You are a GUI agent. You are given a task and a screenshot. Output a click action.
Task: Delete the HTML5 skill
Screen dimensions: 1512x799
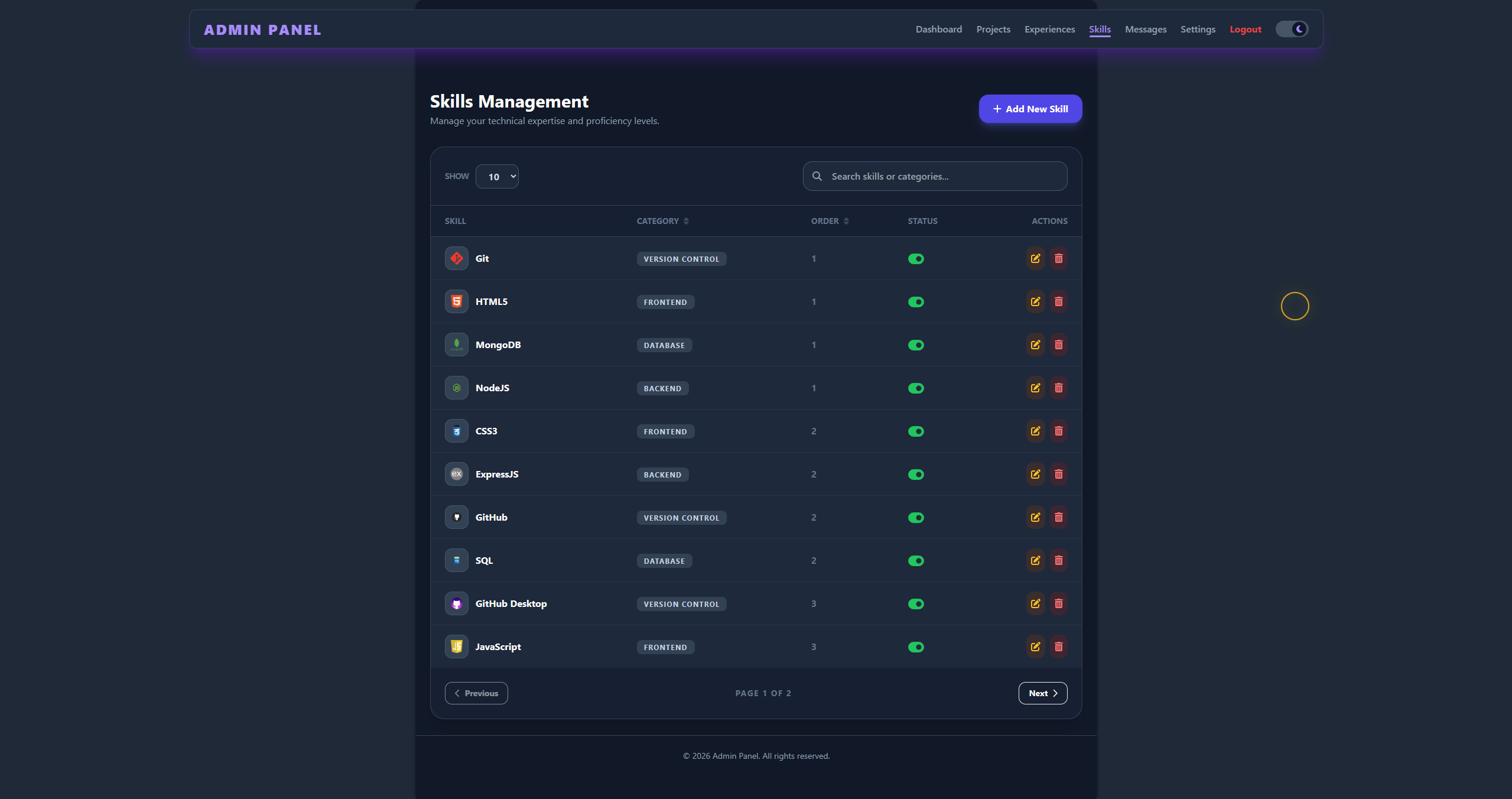(1058, 301)
